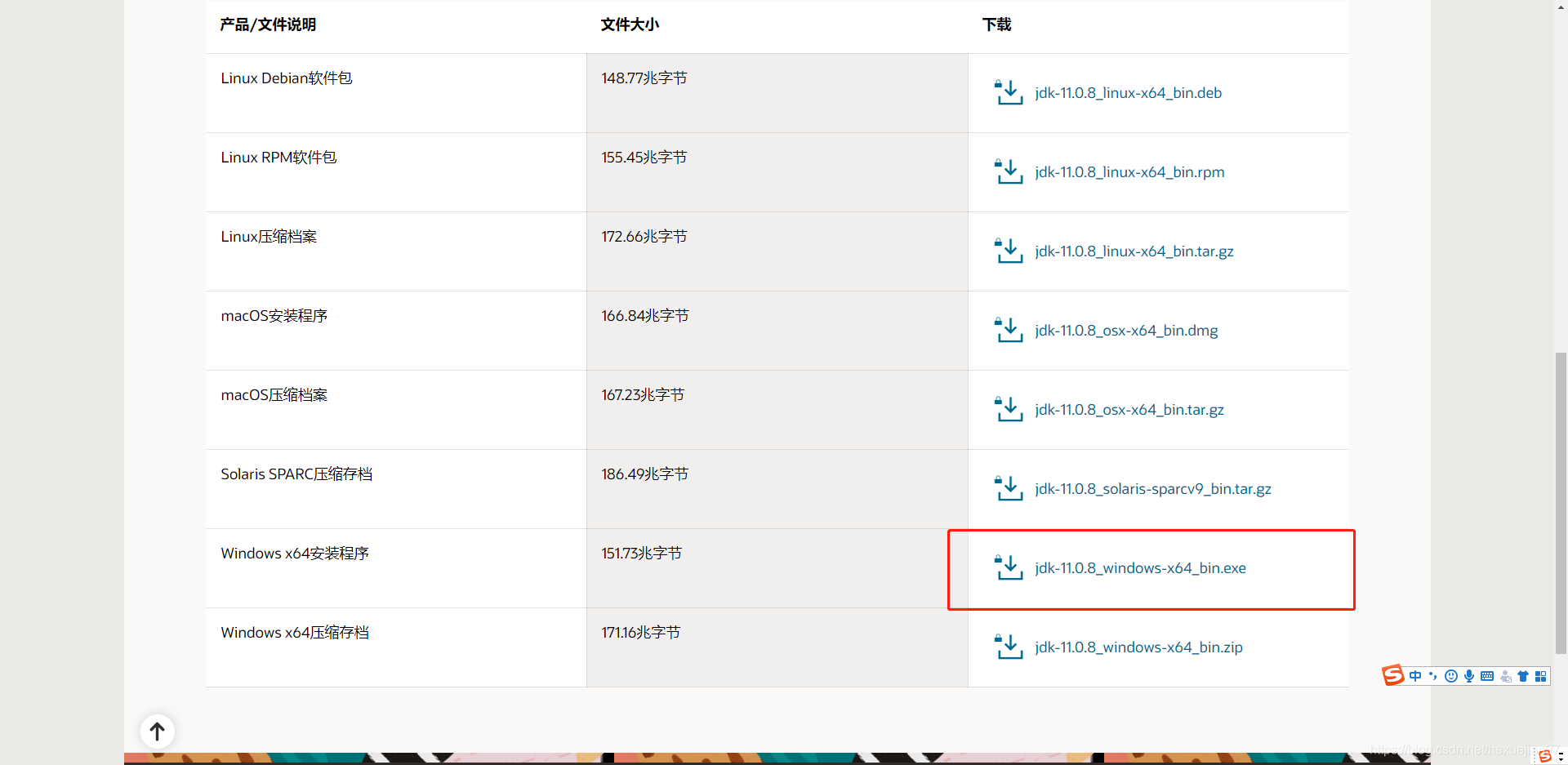Screen dimensions: 1568x765
Task: Select the macOS压缩档案 cell
Action: pos(396,410)
